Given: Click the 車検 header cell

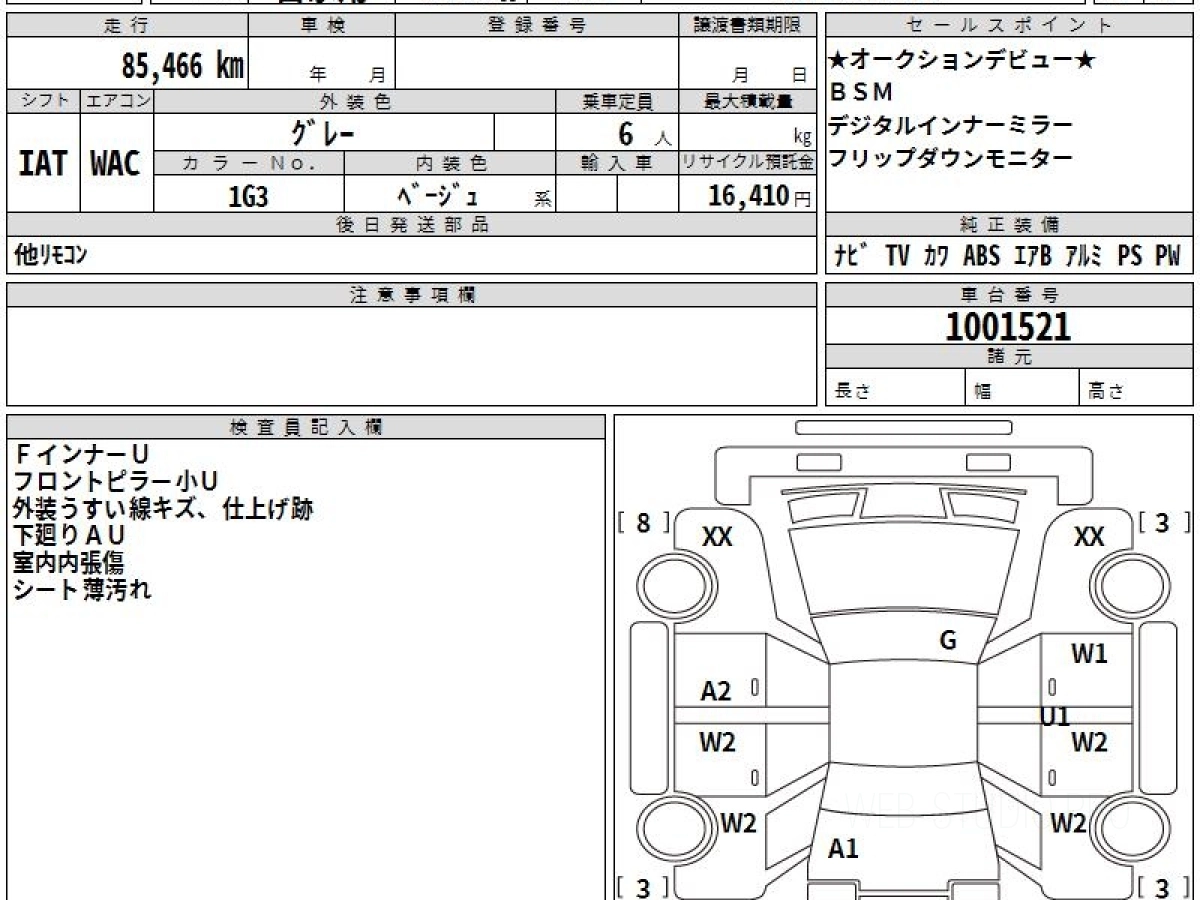Looking at the screenshot, I should 322,26.
